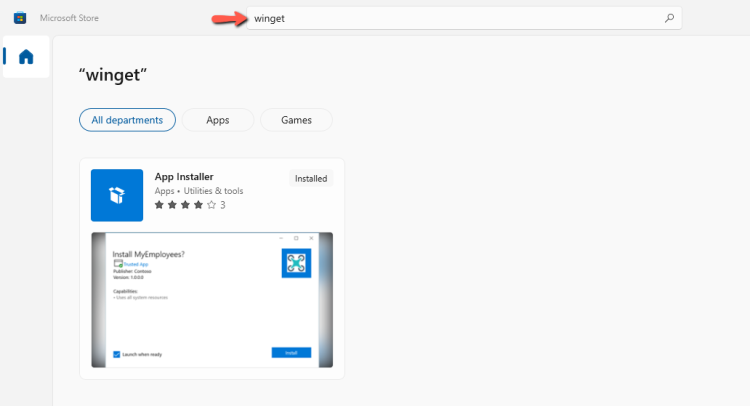
Task: Click the close X in preview window
Action: point(312,238)
